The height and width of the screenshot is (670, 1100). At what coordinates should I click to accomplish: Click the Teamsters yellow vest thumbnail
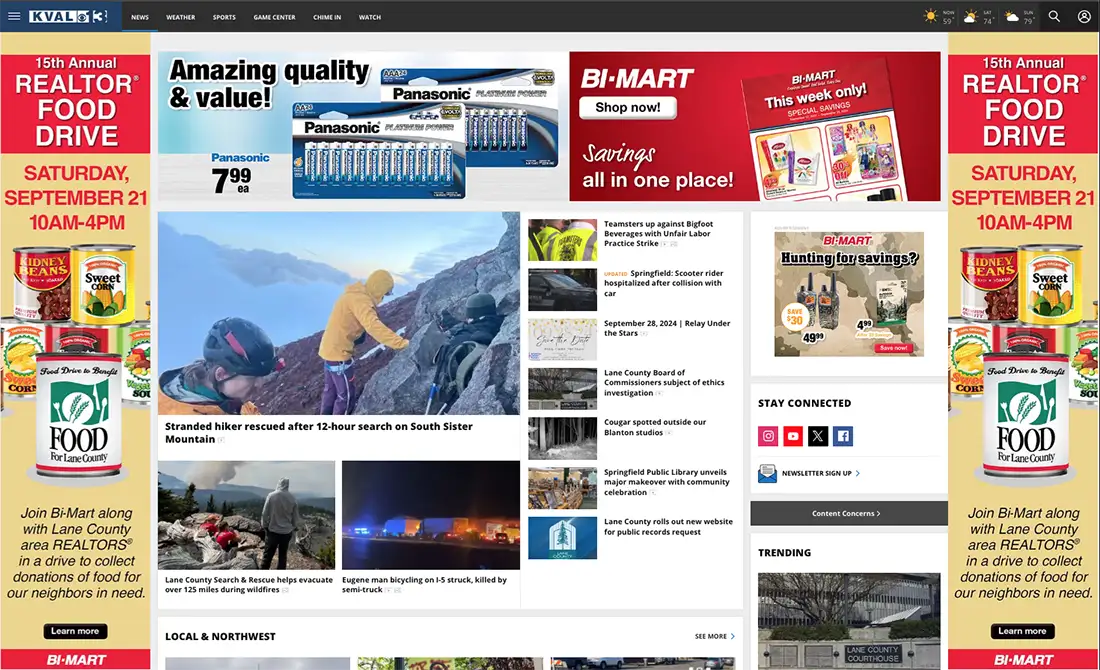563,240
